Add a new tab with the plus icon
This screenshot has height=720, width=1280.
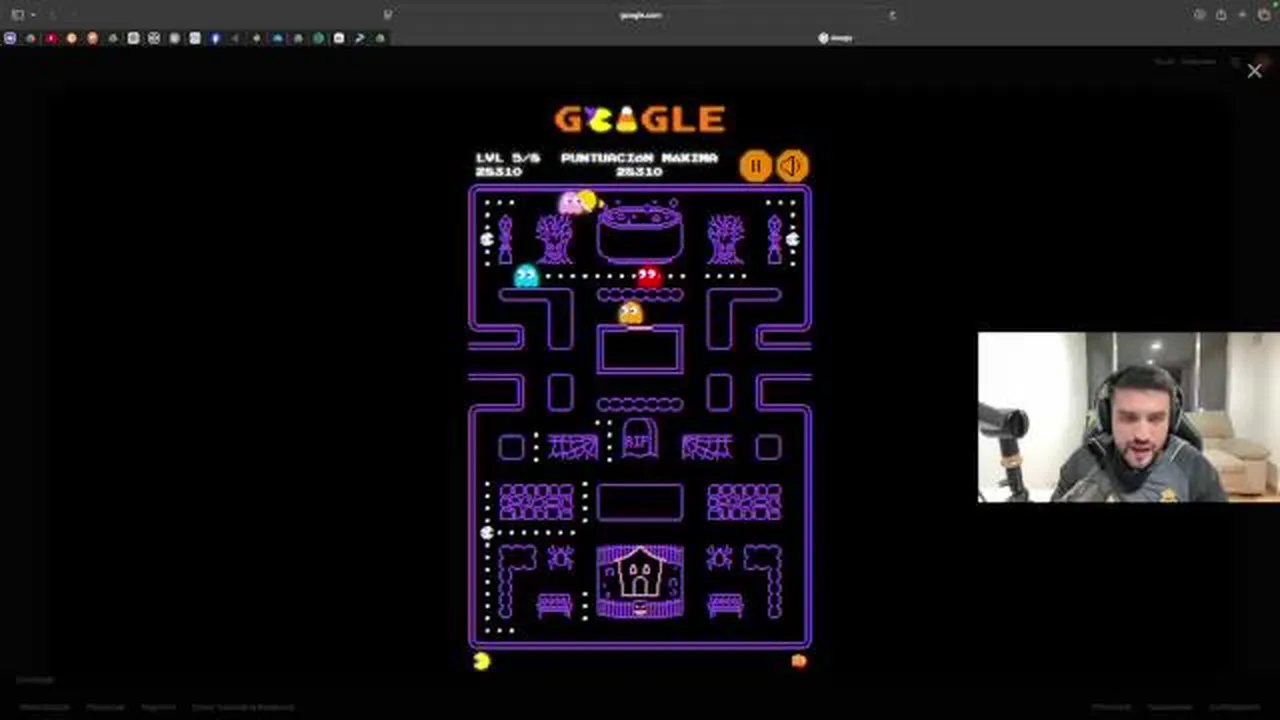tap(1243, 15)
